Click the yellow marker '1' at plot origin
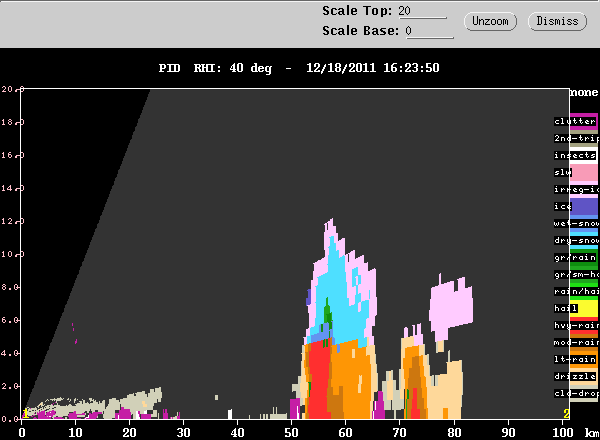This screenshot has width=600, height=440. [25, 413]
